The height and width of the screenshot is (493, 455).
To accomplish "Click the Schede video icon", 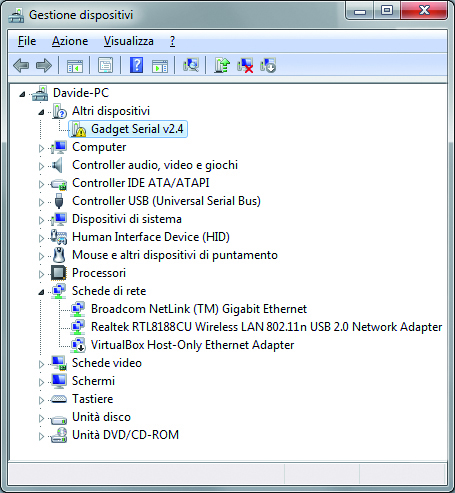I will point(59,363).
